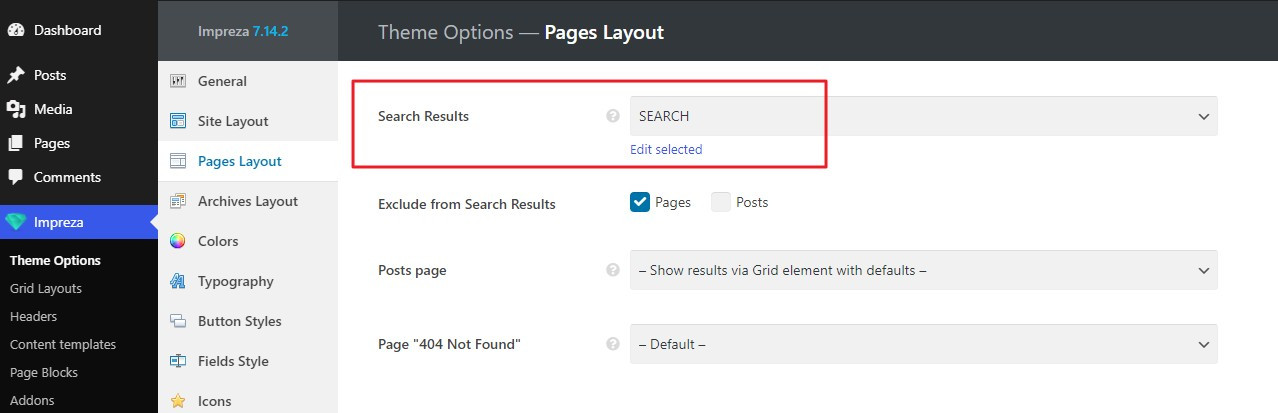
Task: Click the Typography letter icon
Action: pyautogui.click(x=178, y=281)
